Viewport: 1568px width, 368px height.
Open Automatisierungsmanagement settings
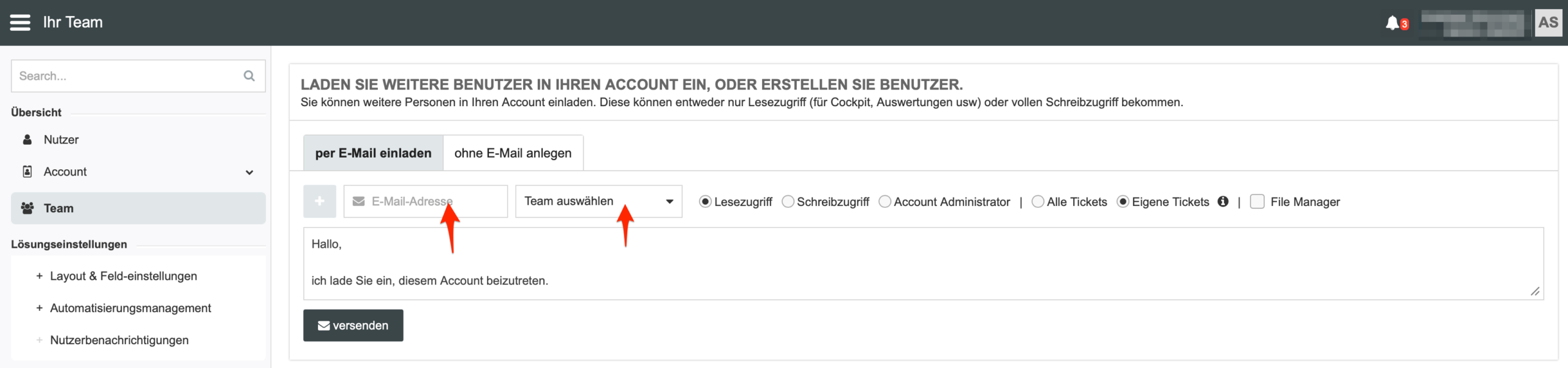tap(130, 308)
